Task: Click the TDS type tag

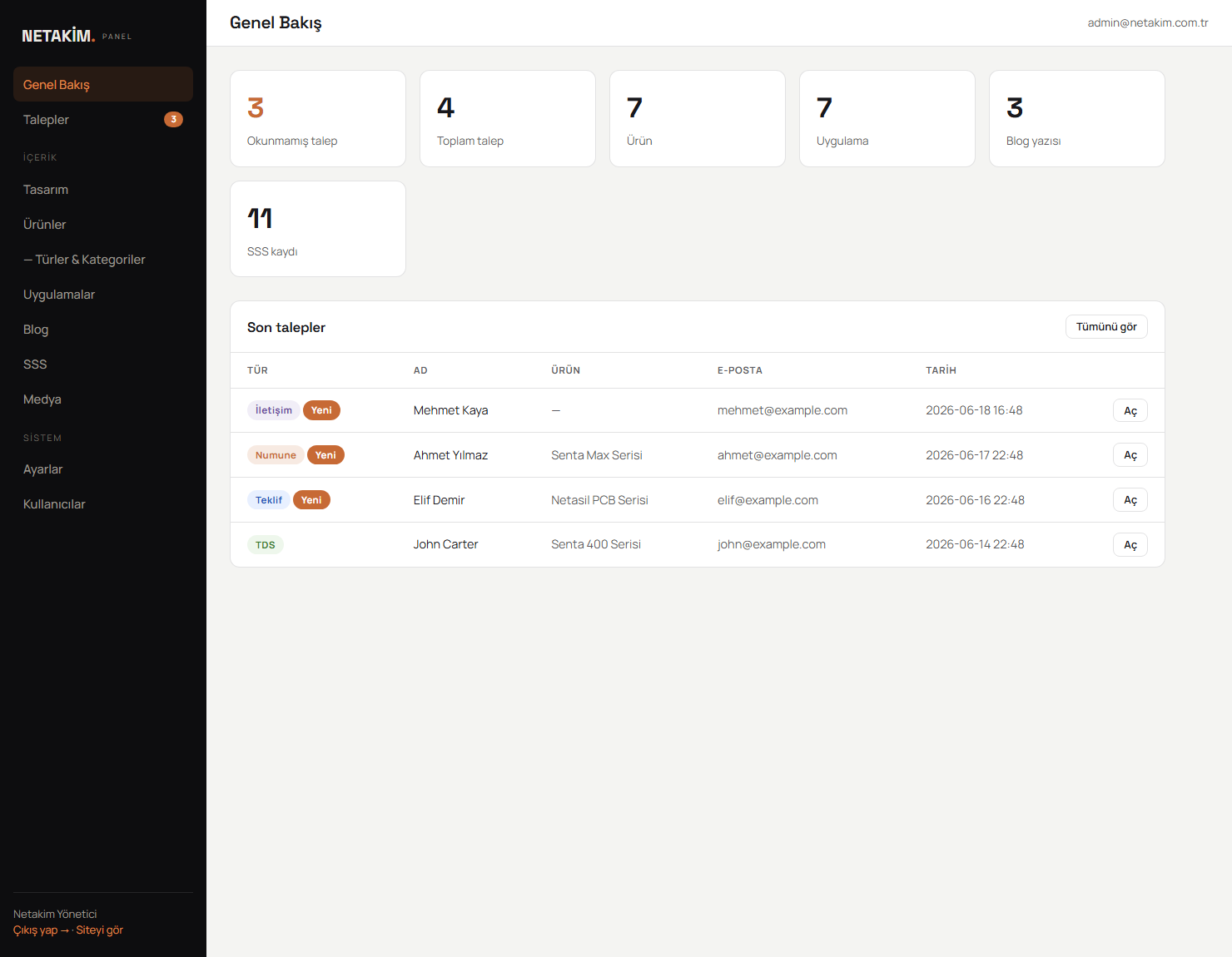Action: (x=266, y=545)
